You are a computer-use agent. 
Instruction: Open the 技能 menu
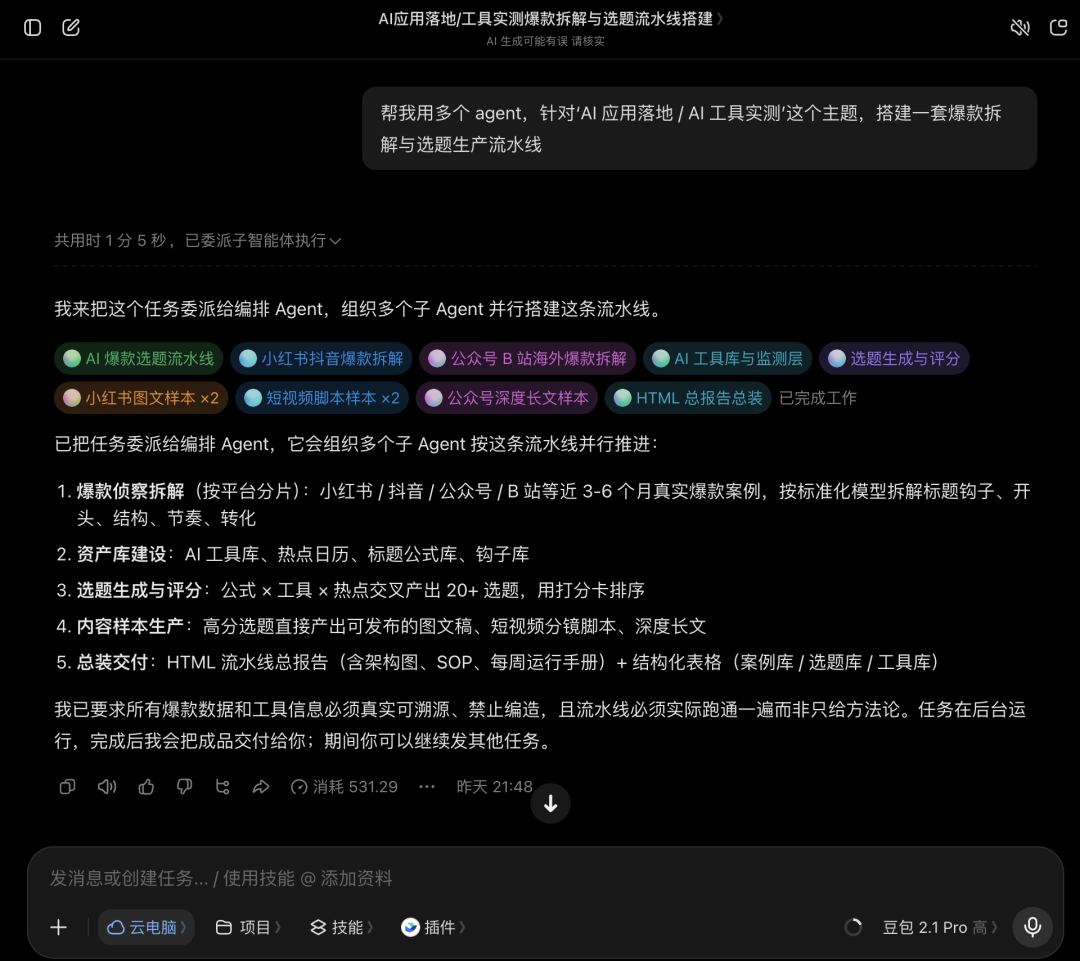(x=341, y=927)
